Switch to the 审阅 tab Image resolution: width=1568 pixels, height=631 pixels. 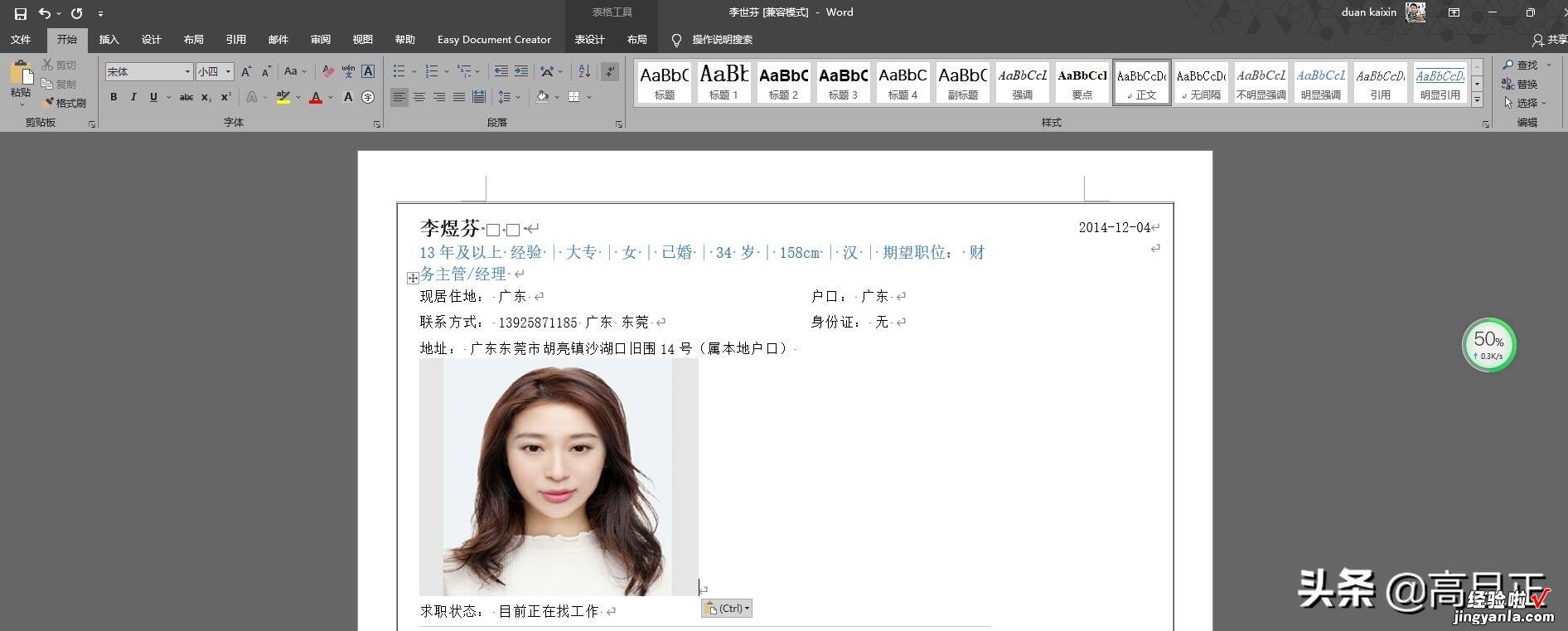pyautogui.click(x=321, y=39)
